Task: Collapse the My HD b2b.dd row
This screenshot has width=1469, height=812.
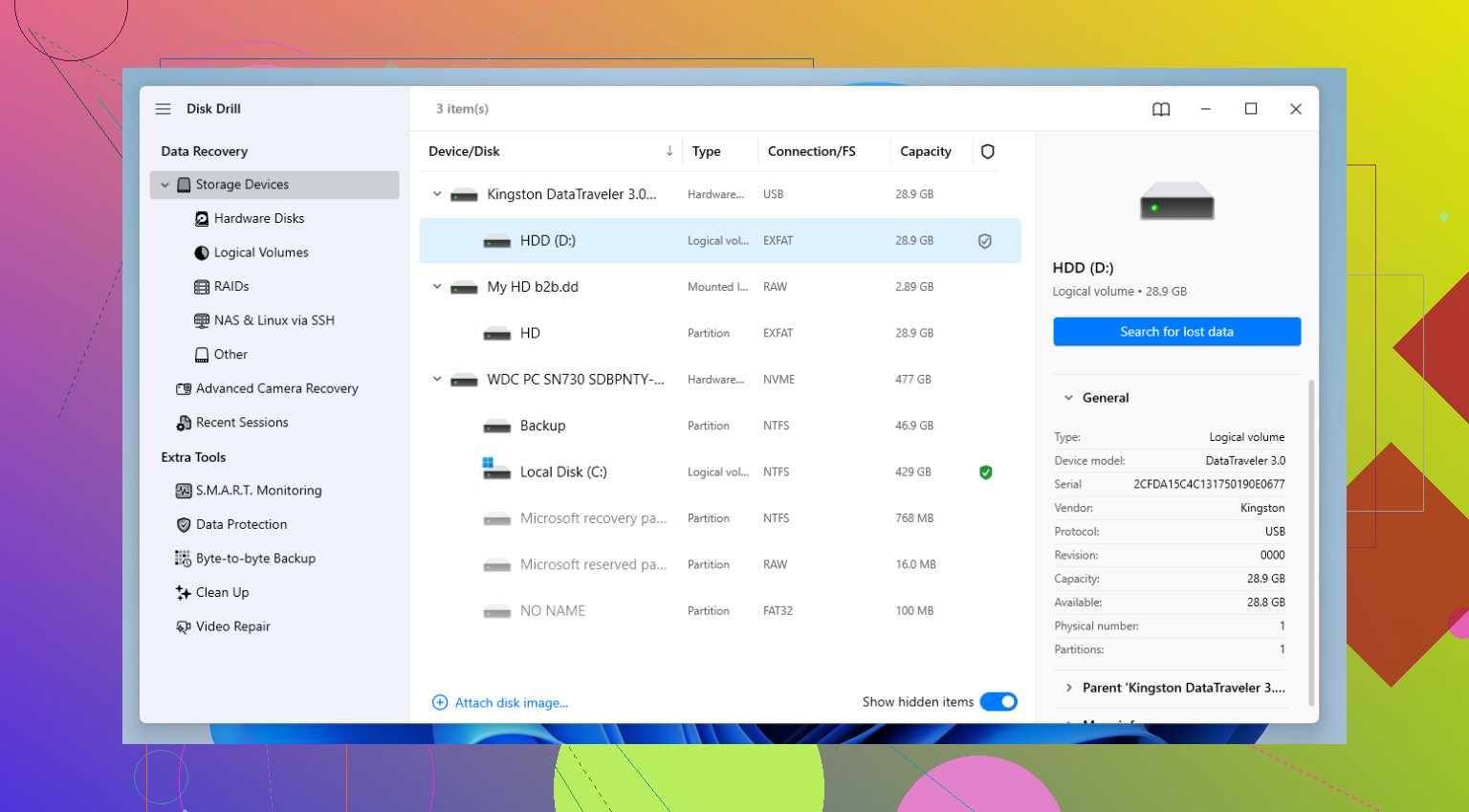Action: [x=437, y=287]
